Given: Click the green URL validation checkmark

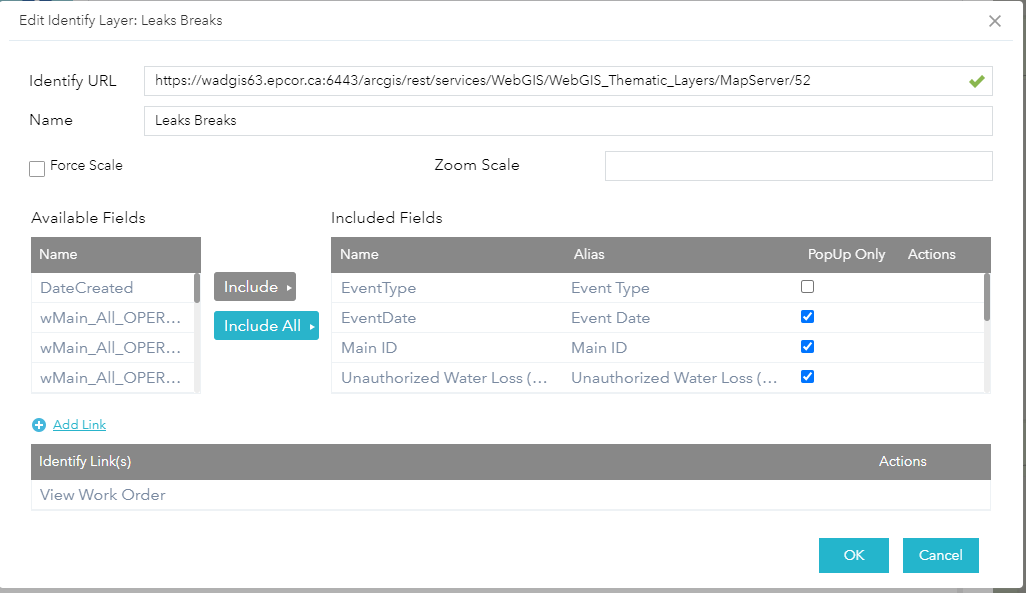Looking at the screenshot, I should pyautogui.click(x=977, y=81).
